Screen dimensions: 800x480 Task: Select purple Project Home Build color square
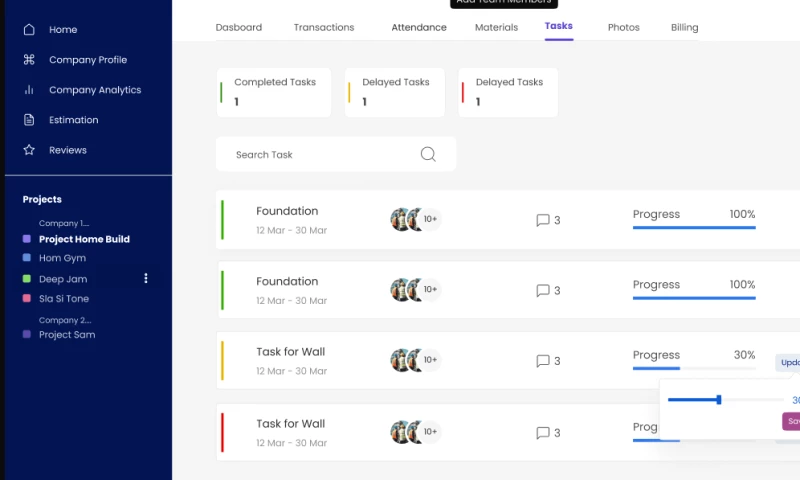coord(27,239)
